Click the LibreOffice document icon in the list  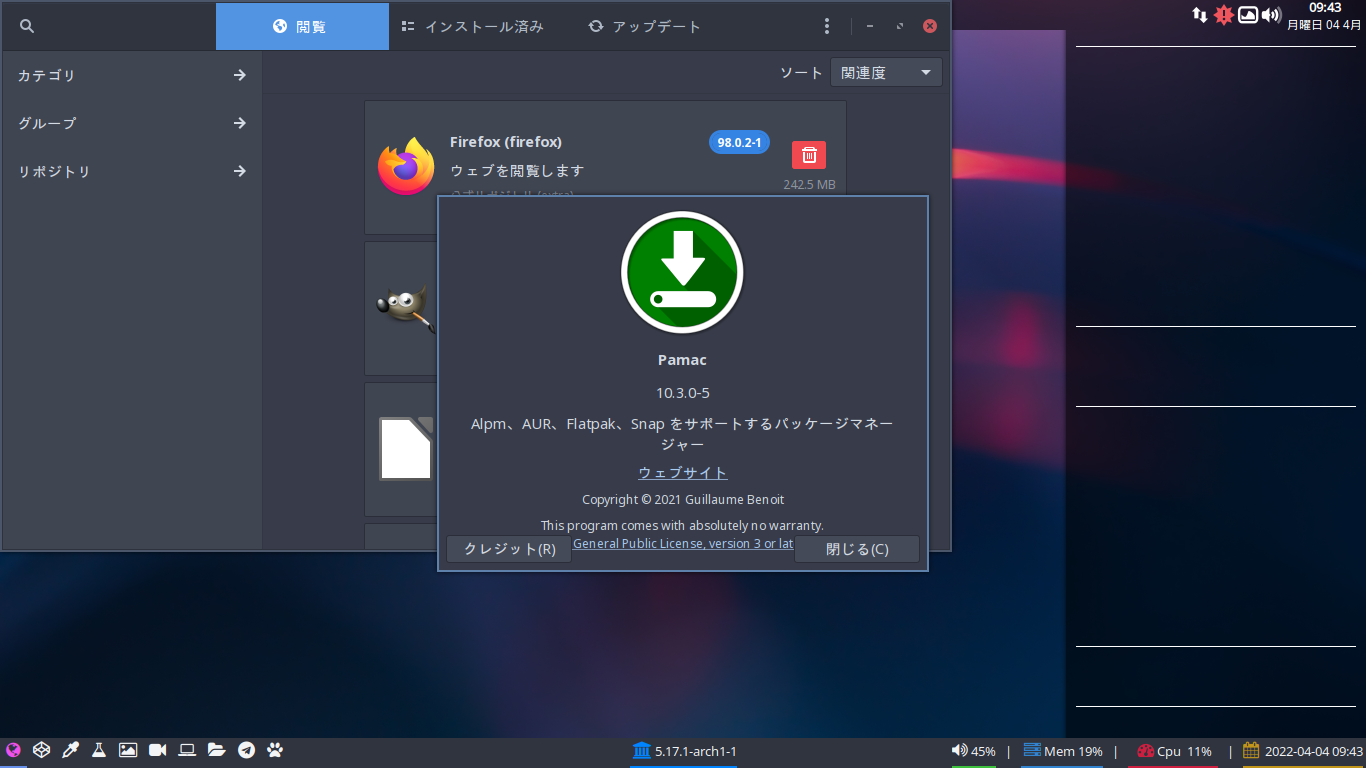[x=406, y=448]
